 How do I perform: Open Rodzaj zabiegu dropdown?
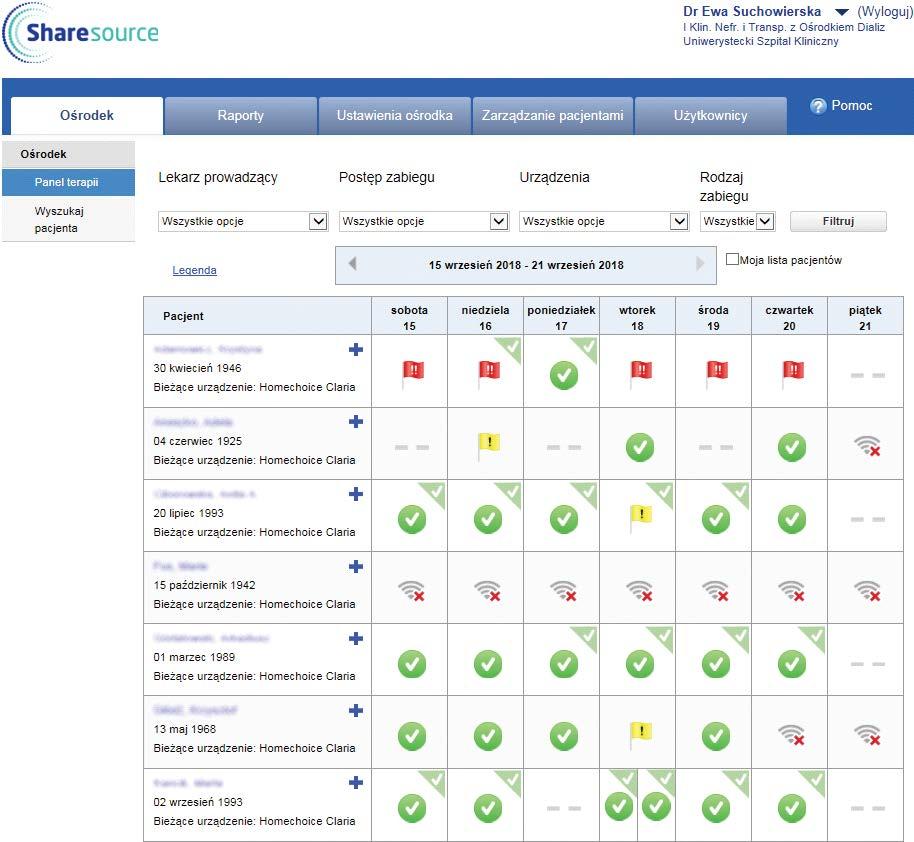tap(737, 222)
